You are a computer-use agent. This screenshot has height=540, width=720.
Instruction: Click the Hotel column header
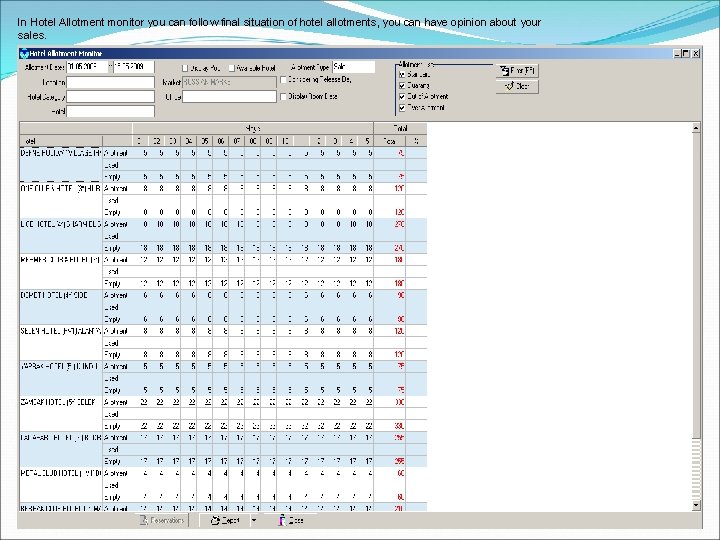[61, 141]
